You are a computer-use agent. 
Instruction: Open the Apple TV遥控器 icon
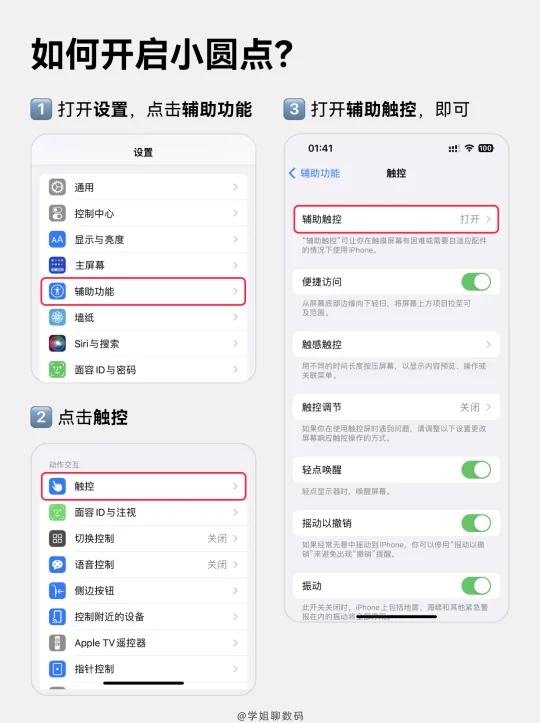click(x=57, y=643)
